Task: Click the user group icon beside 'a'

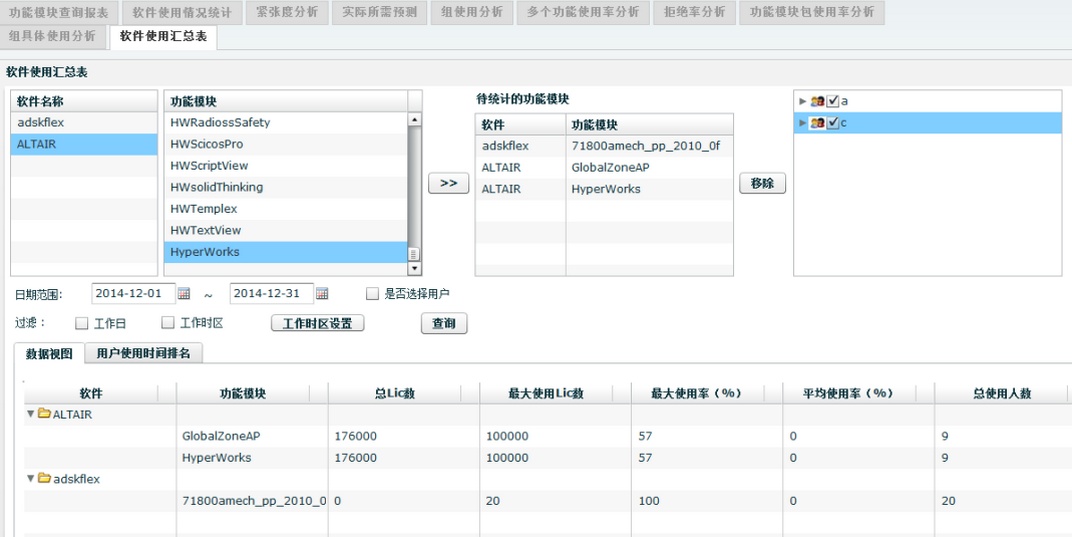Action: (818, 101)
